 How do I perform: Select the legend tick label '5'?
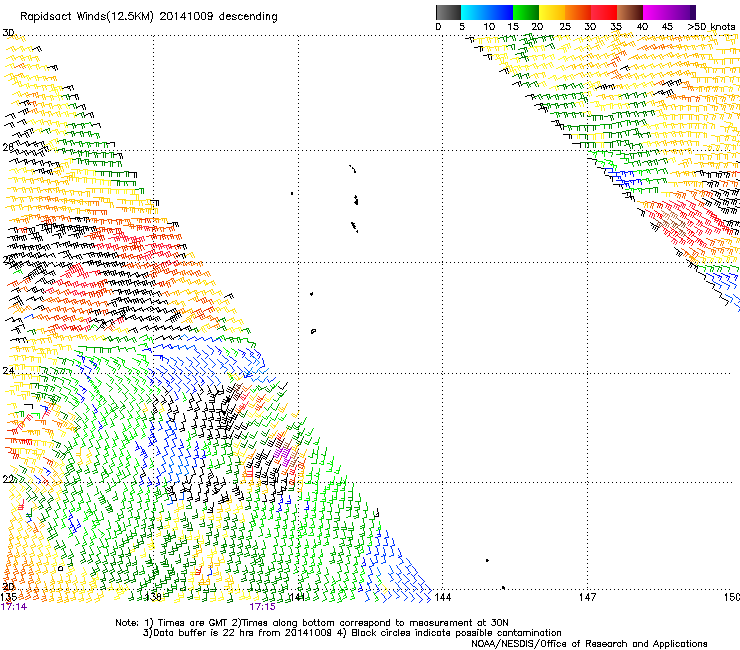[x=462, y=27]
